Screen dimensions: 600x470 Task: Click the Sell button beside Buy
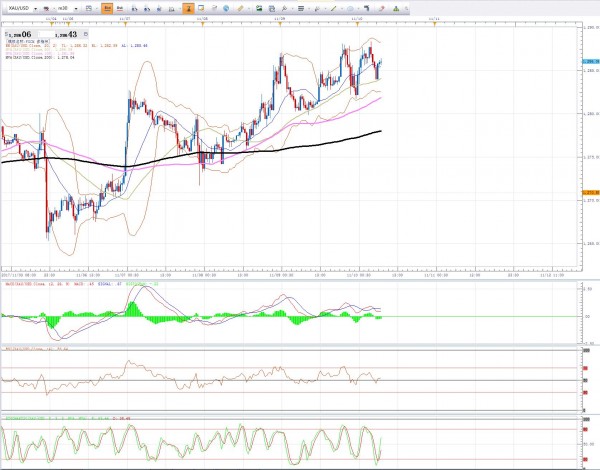pyautogui.click(x=119, y=7)
